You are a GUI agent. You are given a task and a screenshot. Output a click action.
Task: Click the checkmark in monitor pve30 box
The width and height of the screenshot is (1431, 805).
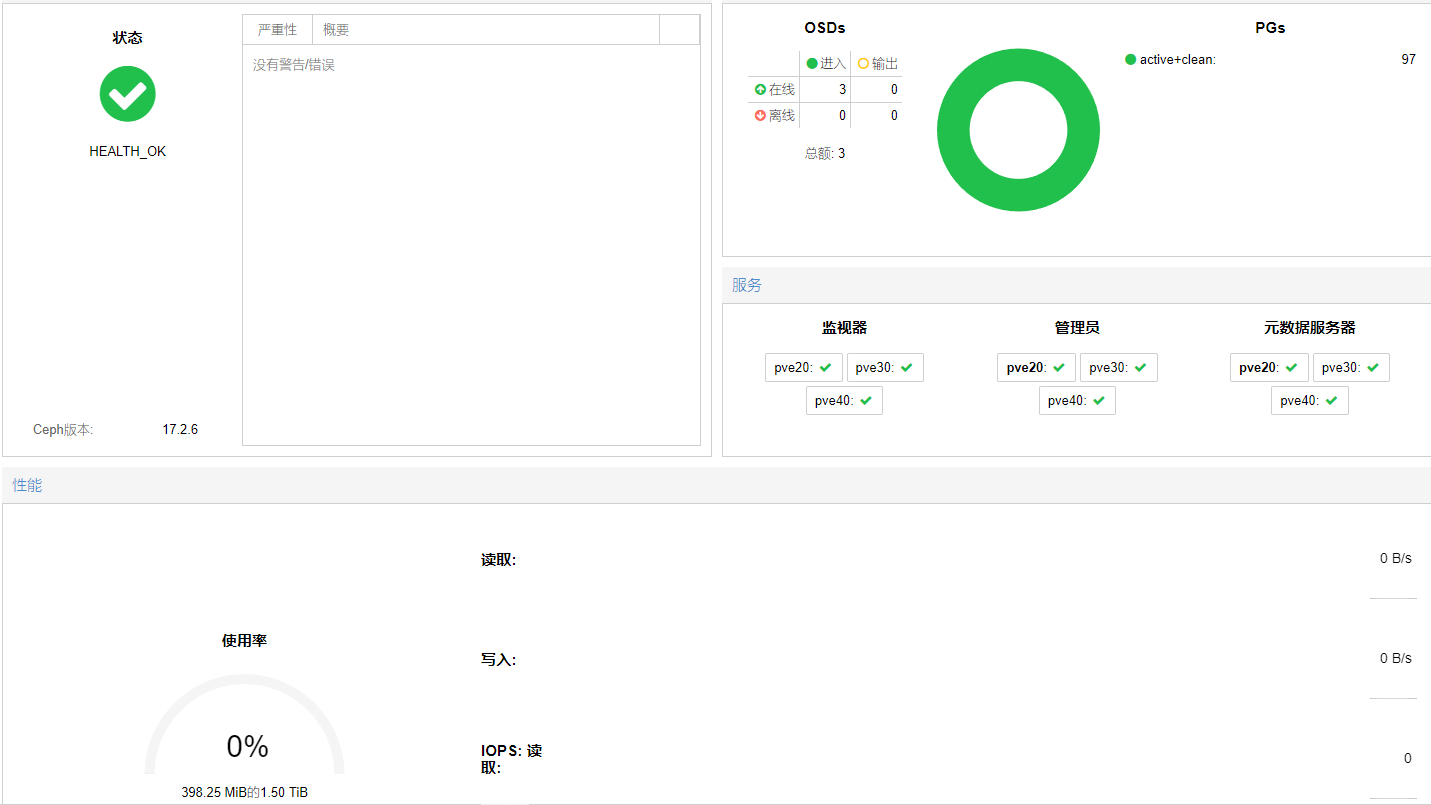coord(907,367)
